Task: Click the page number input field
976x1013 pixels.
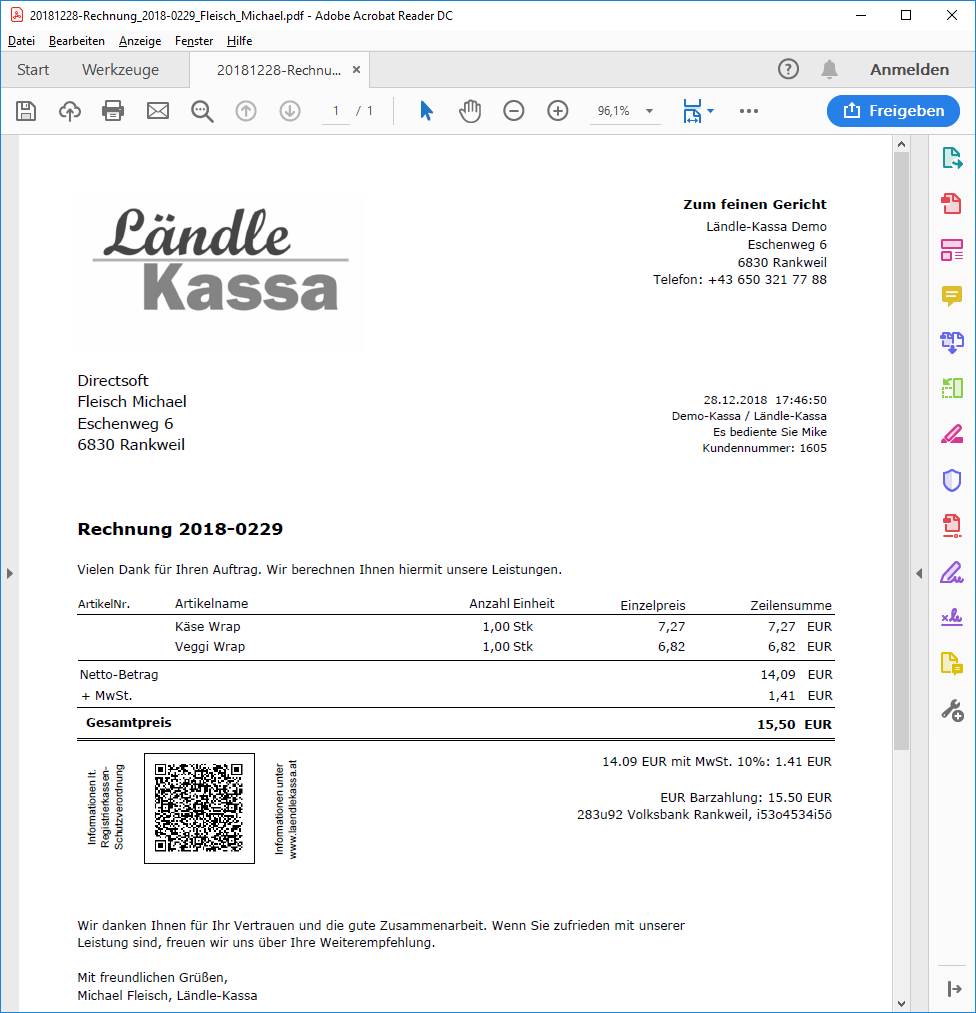Action: click(x=336, y=111)
